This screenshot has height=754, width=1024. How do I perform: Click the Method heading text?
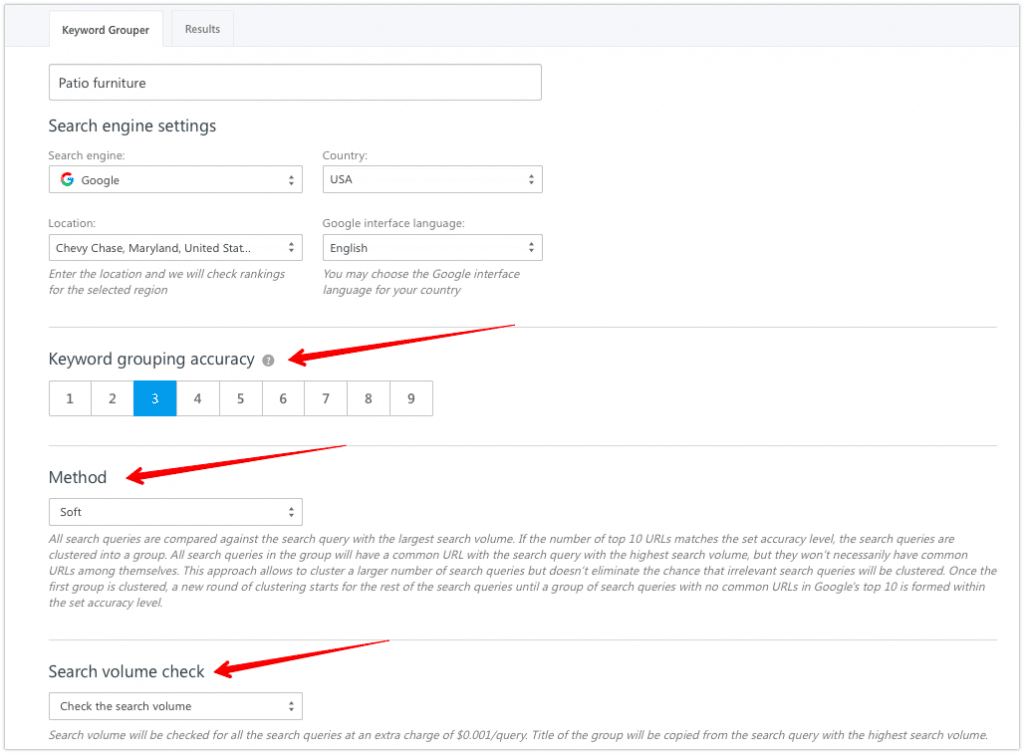pos(78,477)
